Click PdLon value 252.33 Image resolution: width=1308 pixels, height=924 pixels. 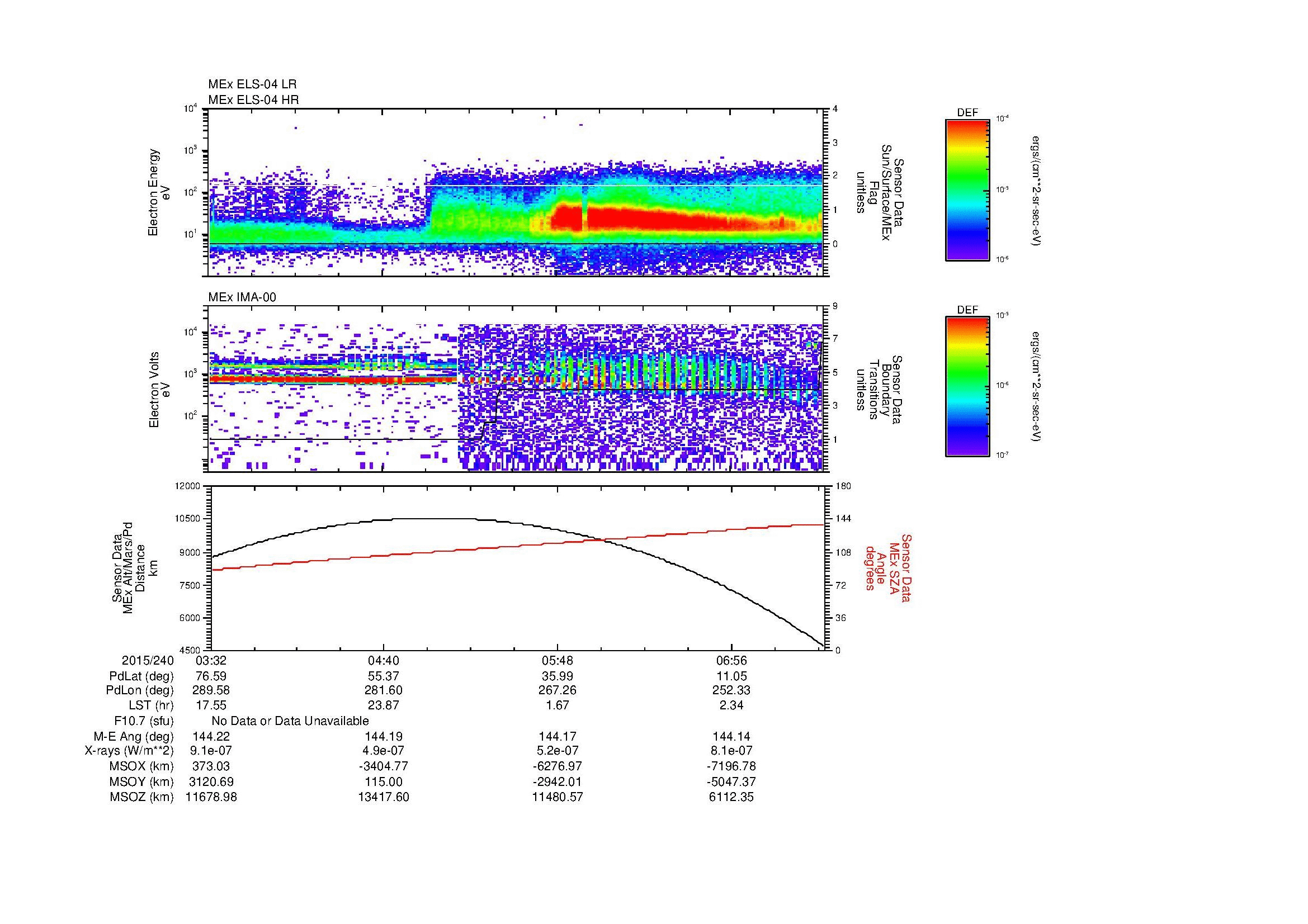[732, 690]
